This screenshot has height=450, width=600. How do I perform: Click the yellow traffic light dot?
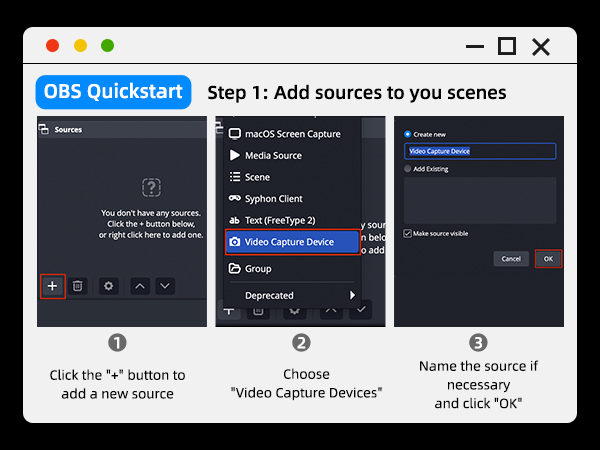[x=80, y=46]
